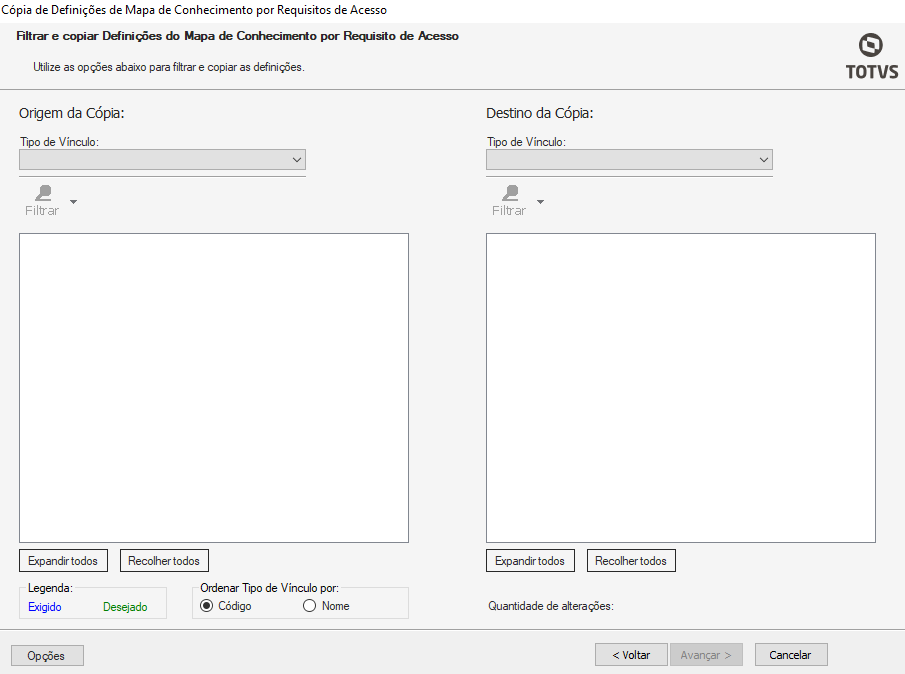The width and height of the screenshot is (905, 674).
Task: Select the Nome radio button
Action: (310, 606)
